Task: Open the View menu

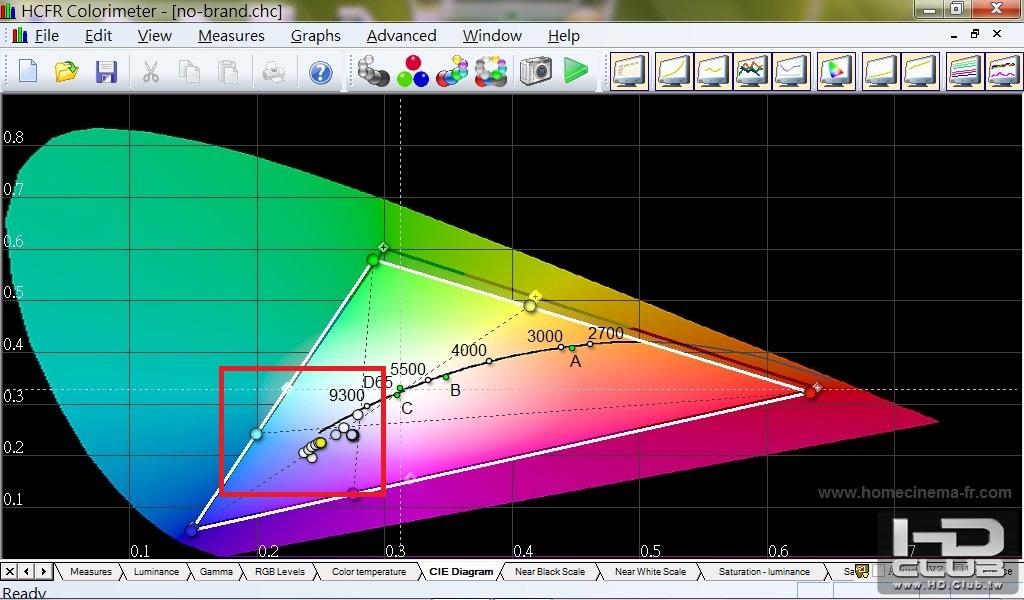Action: tap(154, 35)
